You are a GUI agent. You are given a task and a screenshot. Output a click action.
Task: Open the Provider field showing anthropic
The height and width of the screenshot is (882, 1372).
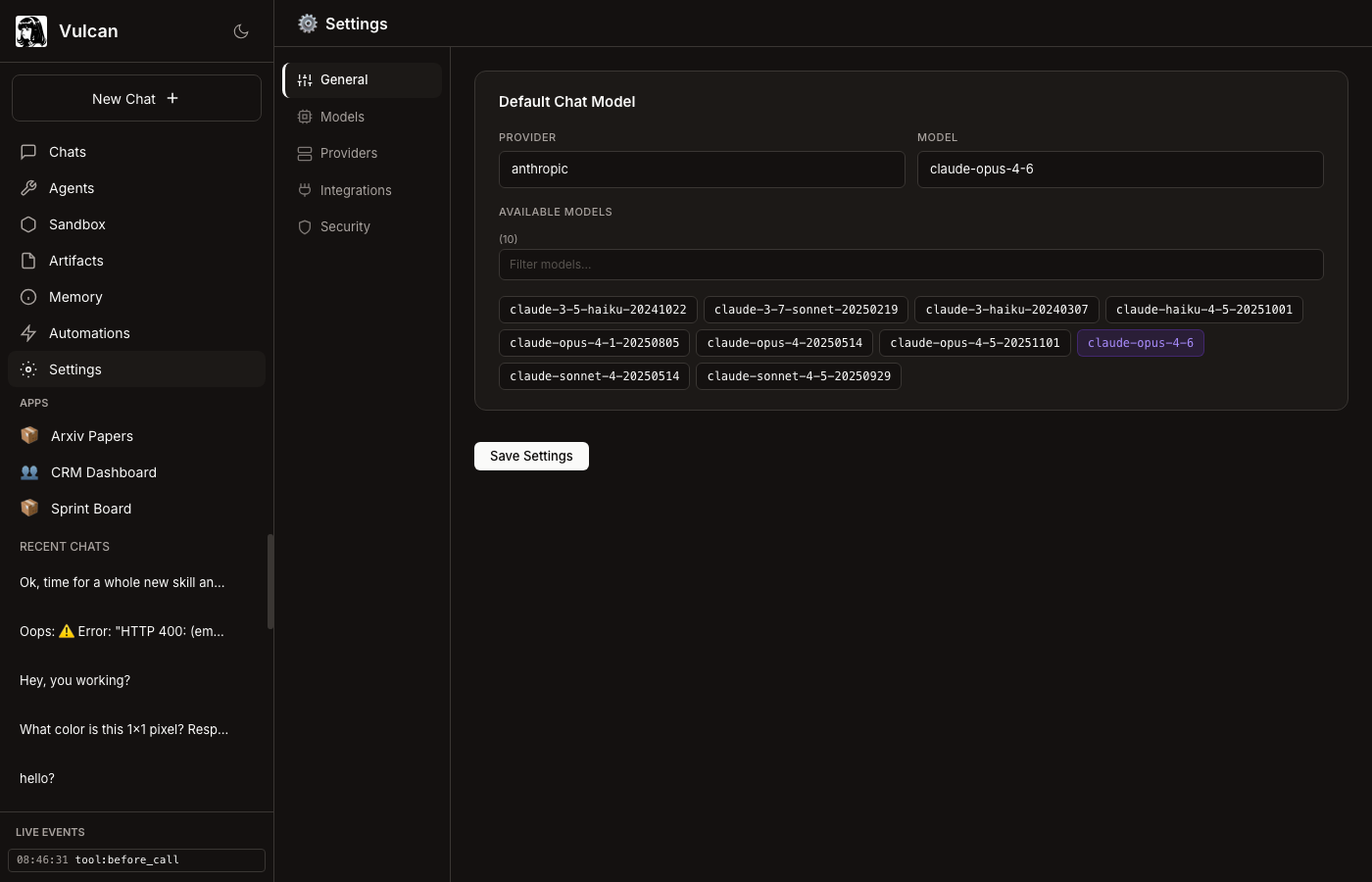click(x=701, y=170)
